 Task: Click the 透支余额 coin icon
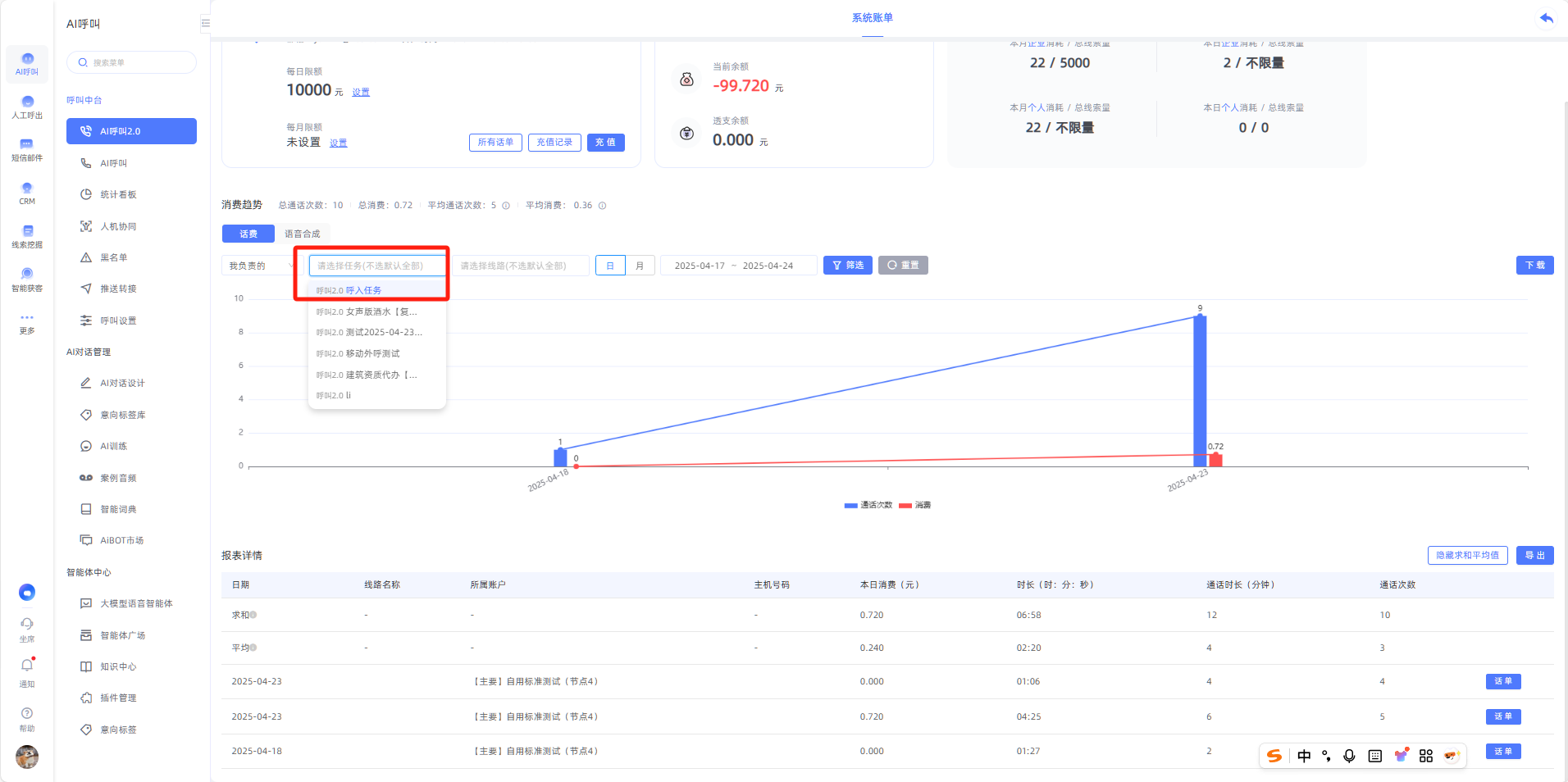tap(687, 134)
